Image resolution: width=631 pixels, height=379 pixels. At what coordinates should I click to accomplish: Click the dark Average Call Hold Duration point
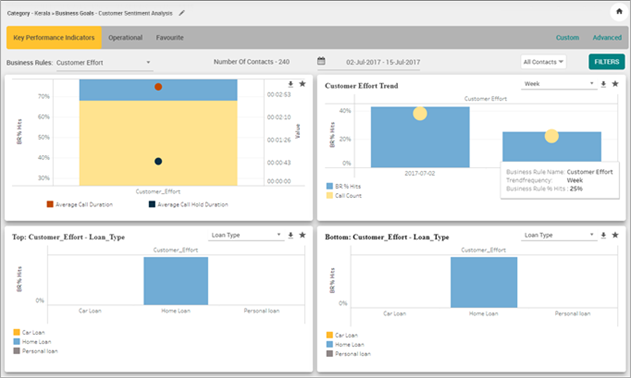[x=158, y=161]
